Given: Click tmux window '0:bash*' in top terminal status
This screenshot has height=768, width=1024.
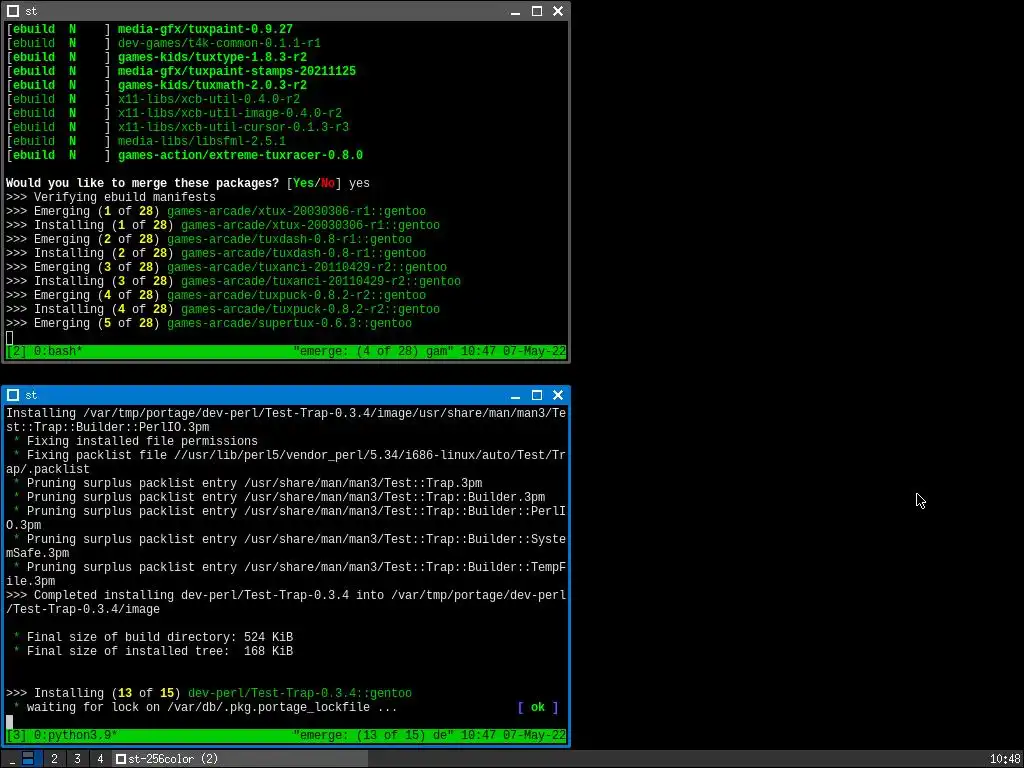Looking at the screenshot, I should click(58, 351).
